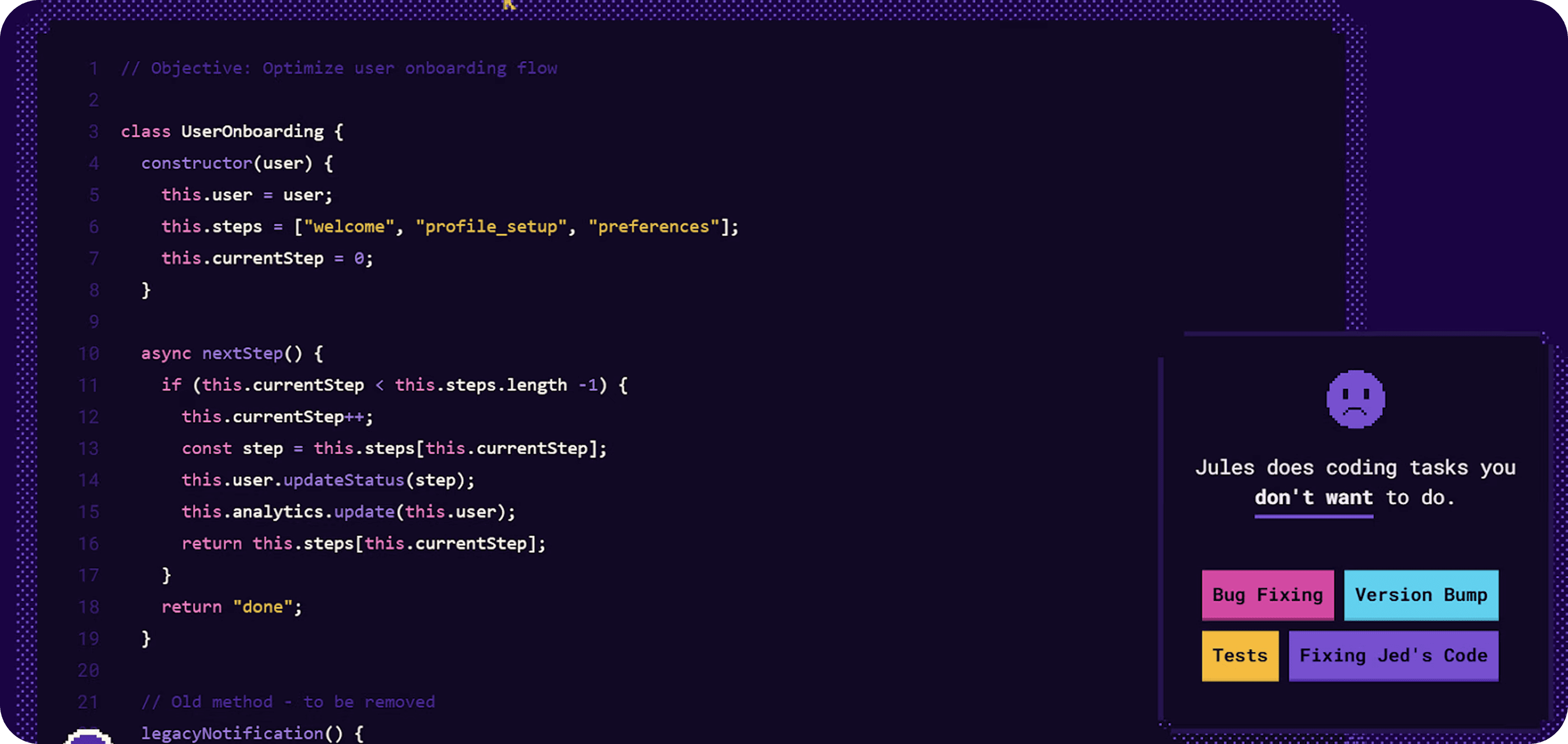Screen dimensions: 1568x744
Task: Select the Bug Fixing tag
Action: [x=1267, y=595]
